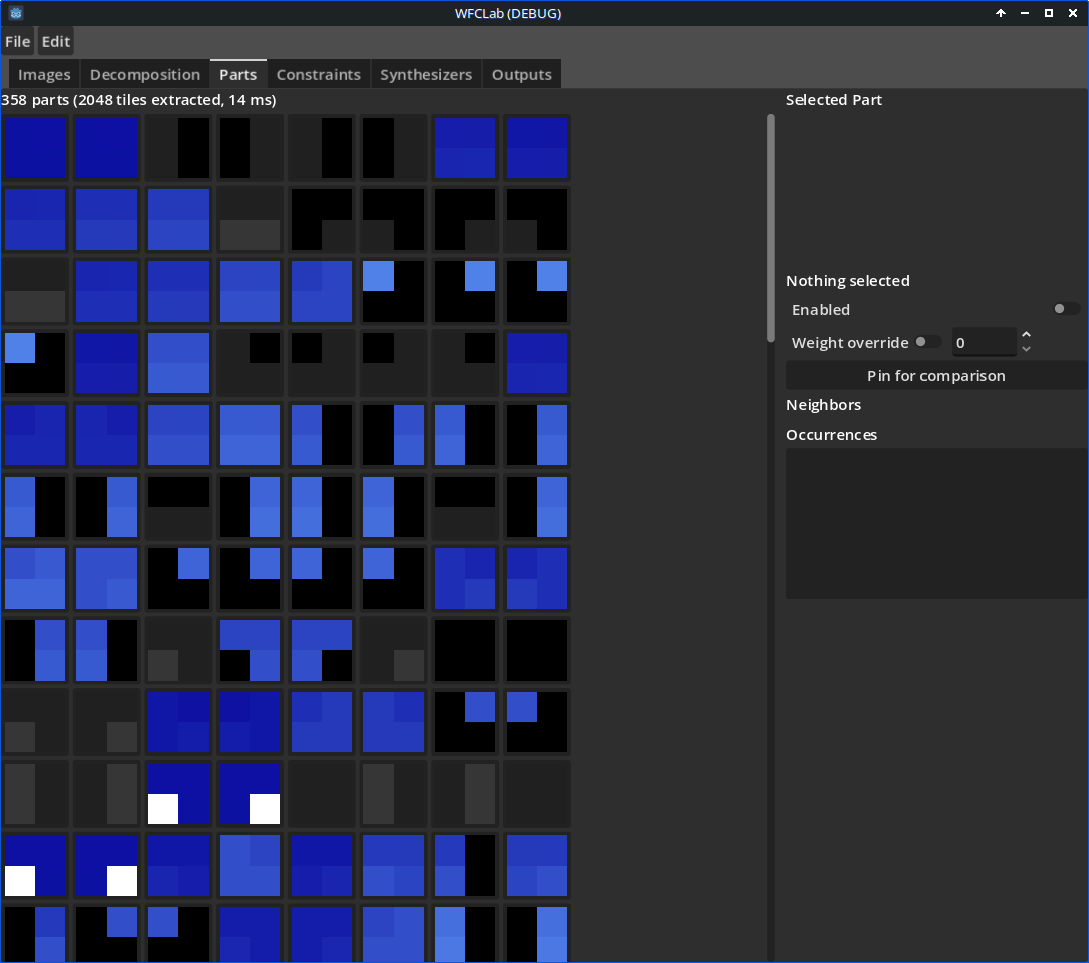Select the blue tile with black bottom-right corner, eighth row
This screenshot has height=963, width=1089.
(322, 651)
